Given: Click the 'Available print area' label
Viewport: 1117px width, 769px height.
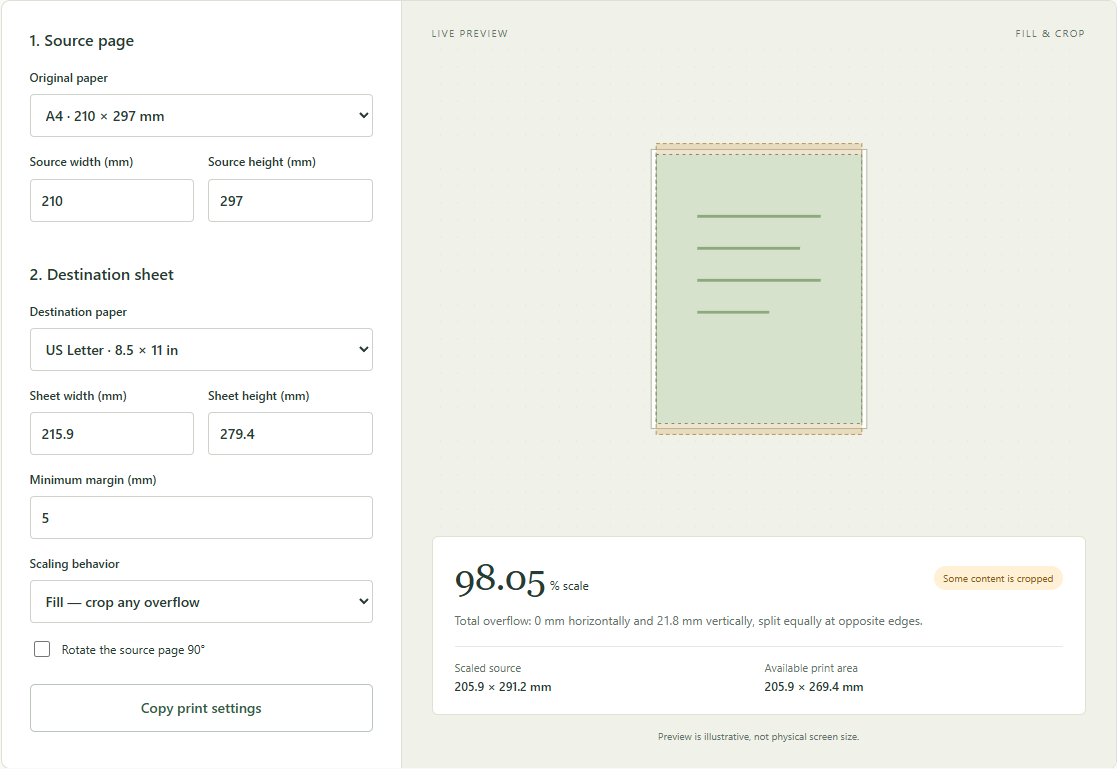Looking at the screenshot, I should tap(811, 668).
